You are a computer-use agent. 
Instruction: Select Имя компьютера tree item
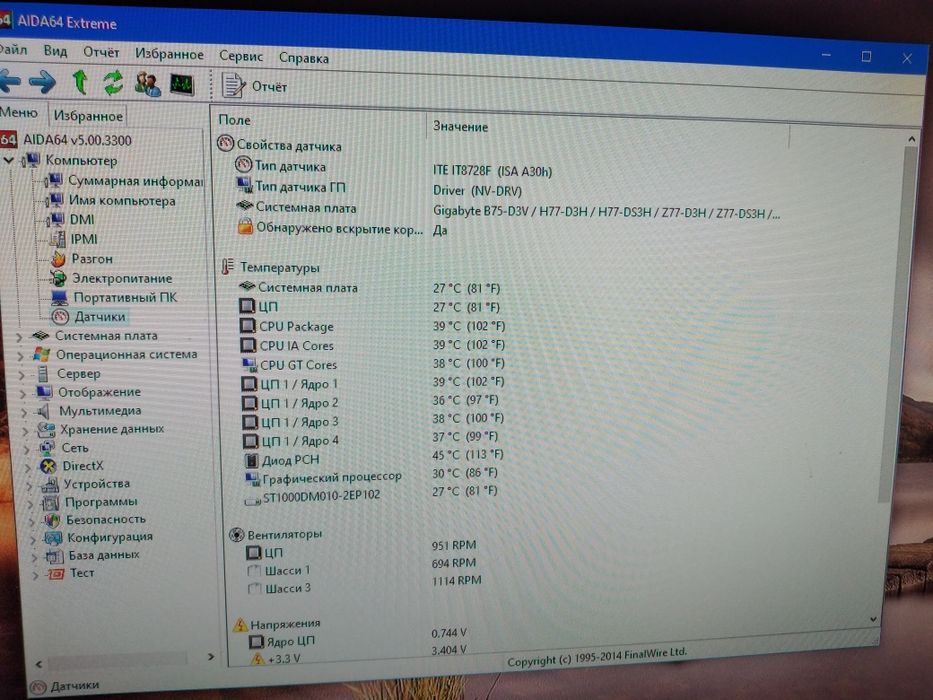tap(122, 201)
